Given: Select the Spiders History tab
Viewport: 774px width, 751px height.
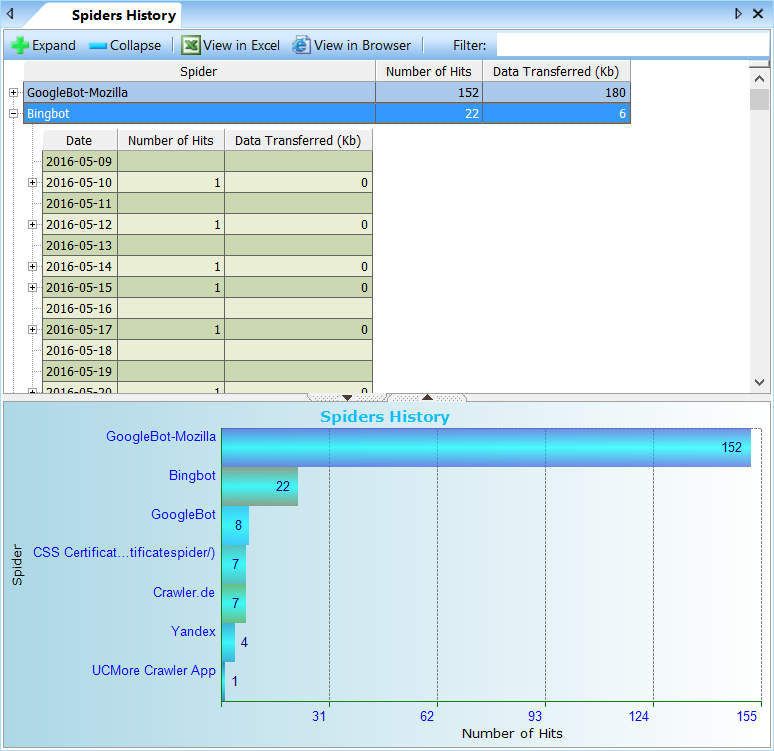Looking at the screenshot, I should pos(123,15).
